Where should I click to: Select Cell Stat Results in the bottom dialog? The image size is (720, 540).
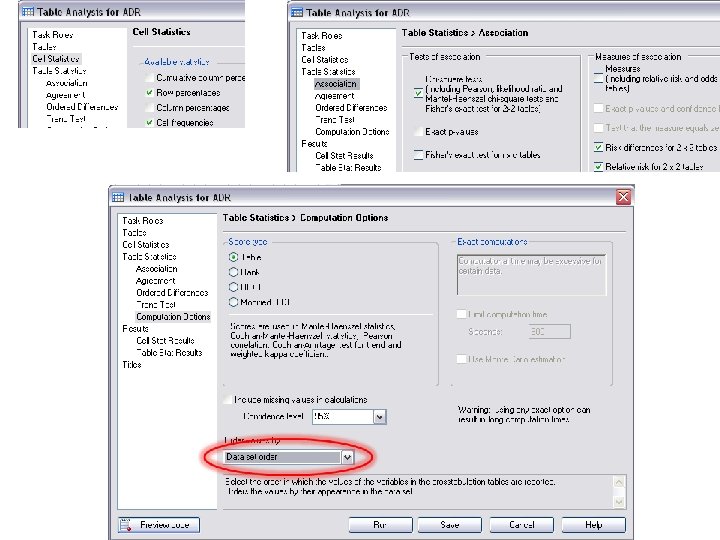tap(165, 341)
